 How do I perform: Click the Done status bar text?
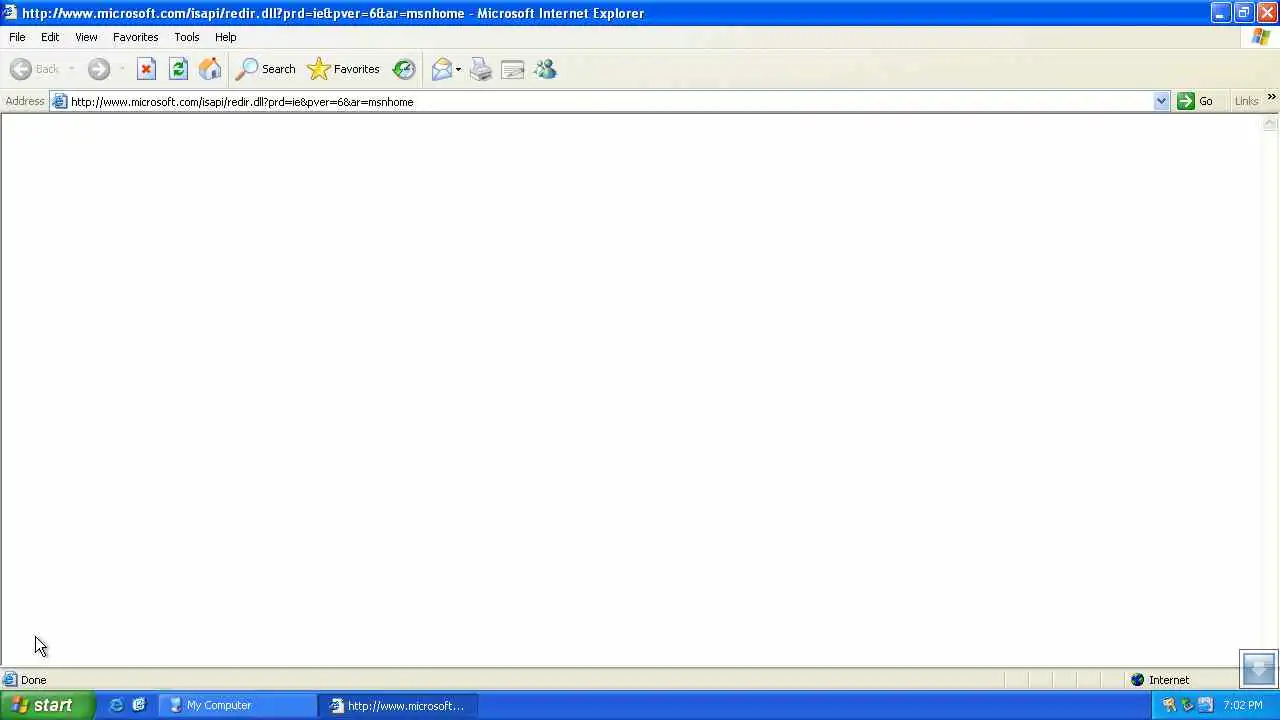coord(33,680)
